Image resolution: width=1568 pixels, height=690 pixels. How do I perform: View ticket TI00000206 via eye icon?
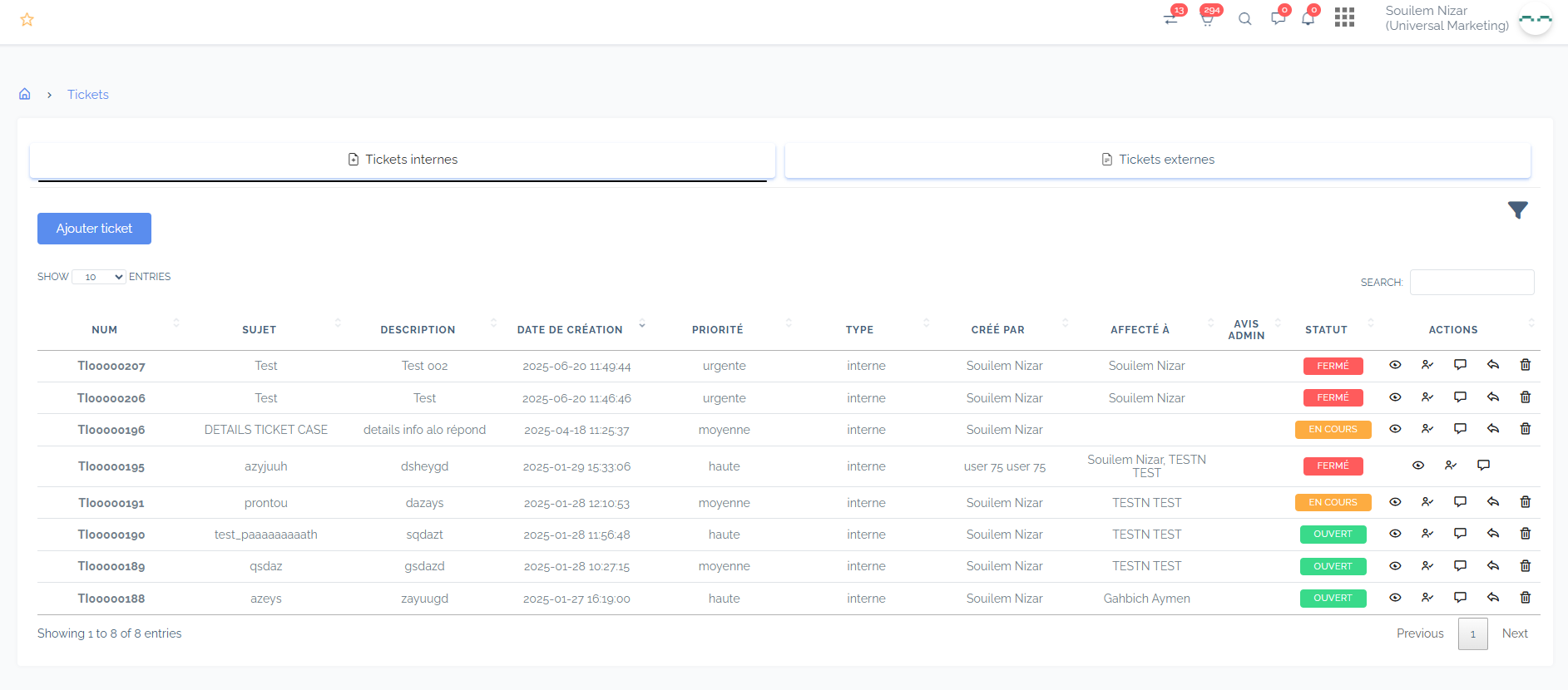click(x=1395, y=397)
